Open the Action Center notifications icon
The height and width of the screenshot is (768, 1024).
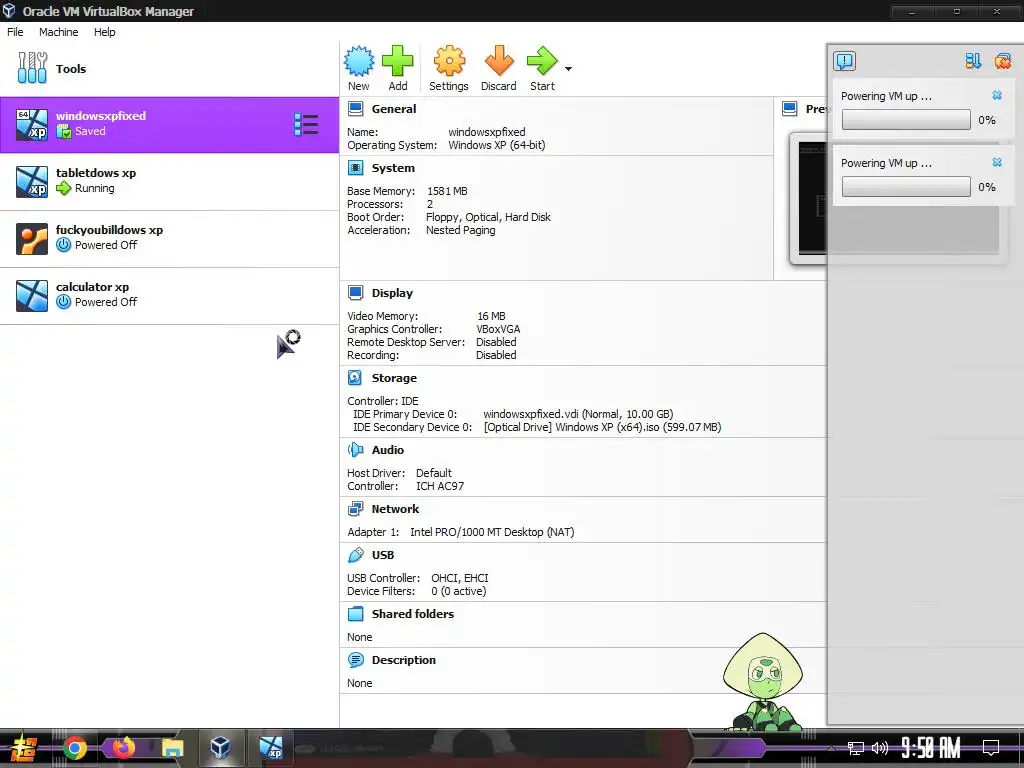991,747
